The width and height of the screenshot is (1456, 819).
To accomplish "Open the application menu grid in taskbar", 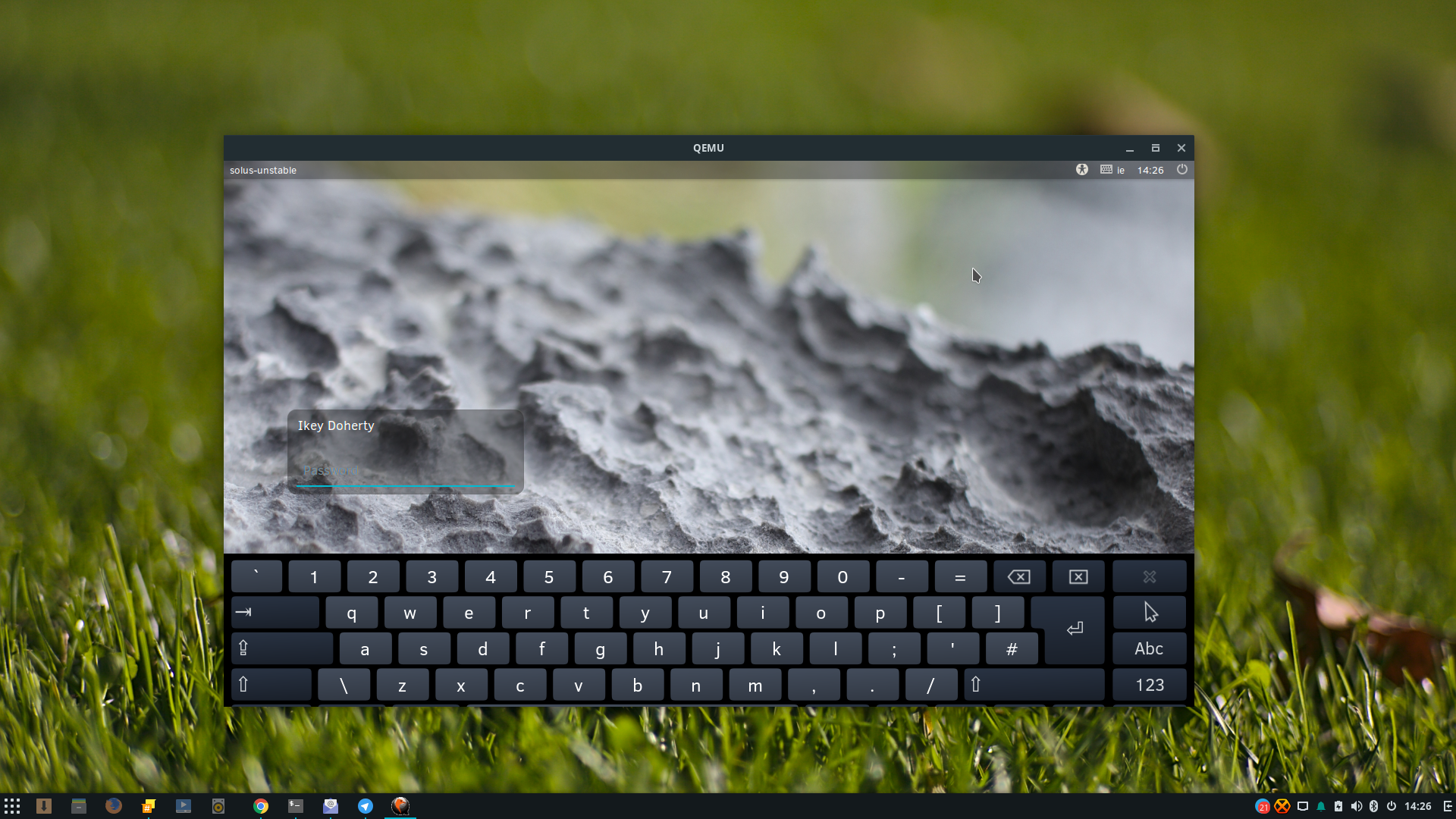I will coord(12,806).
